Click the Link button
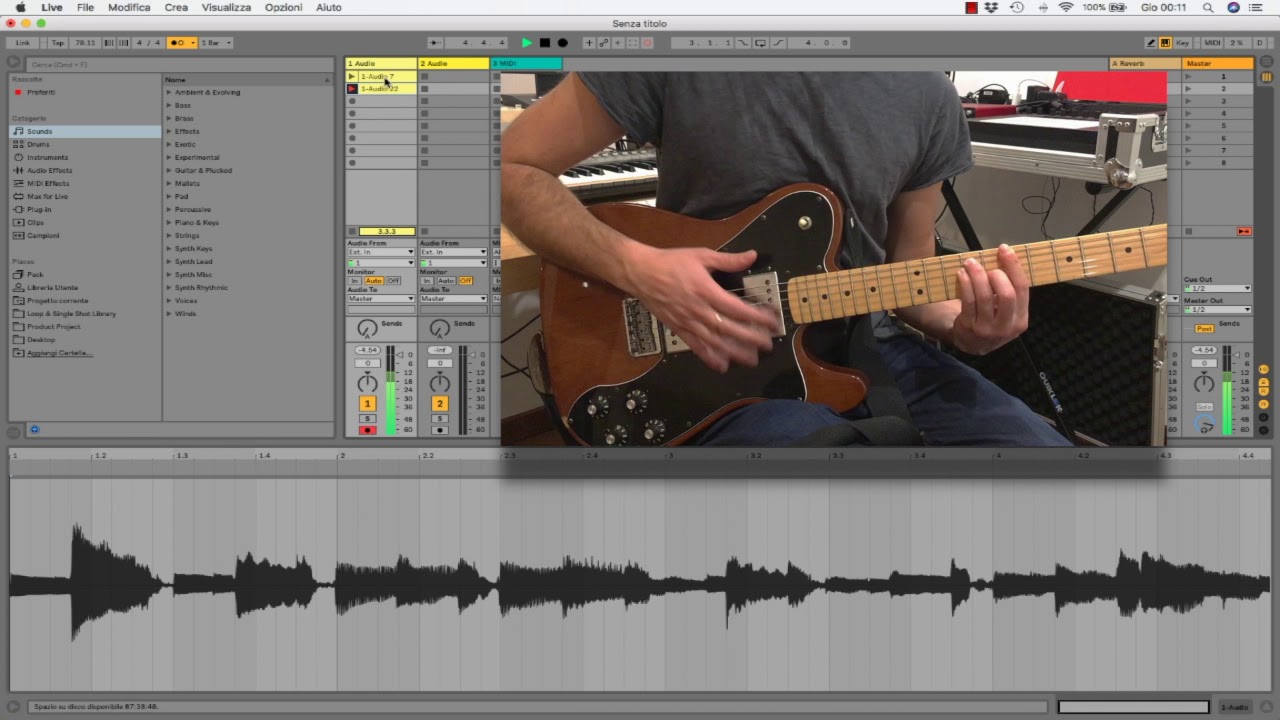The image size is (1280, 720). pyautogui.click(x=22, y=43)
